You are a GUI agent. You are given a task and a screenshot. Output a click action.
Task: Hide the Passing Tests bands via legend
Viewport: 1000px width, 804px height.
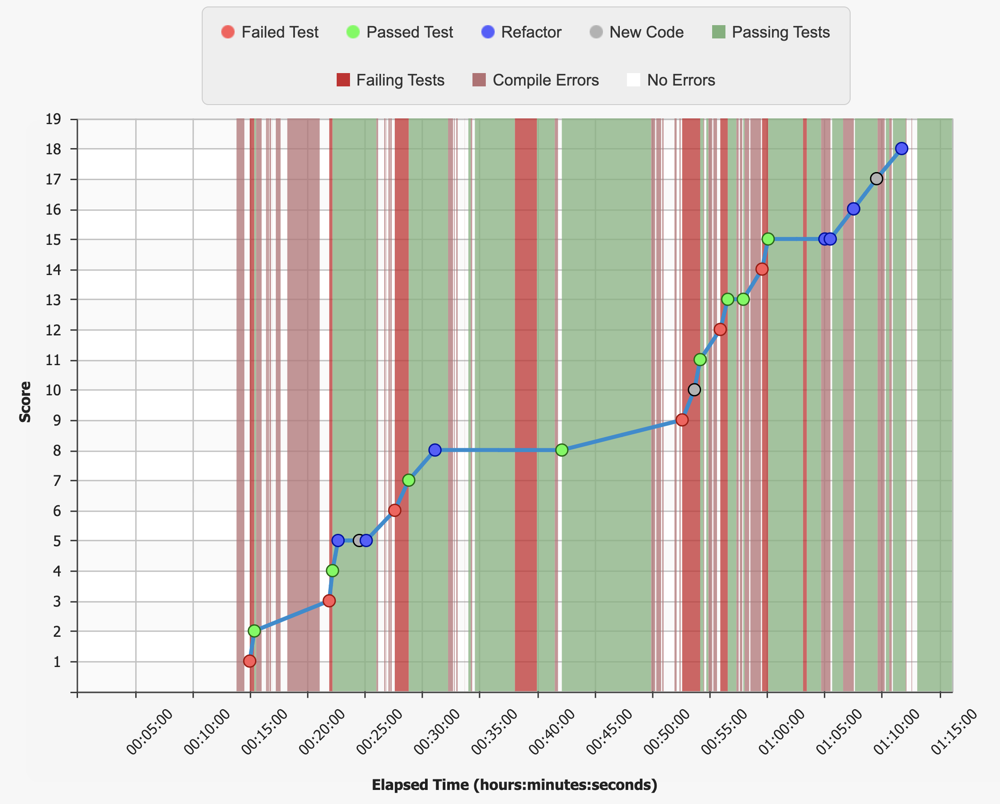pyautogui.click(x=771, y=32)
